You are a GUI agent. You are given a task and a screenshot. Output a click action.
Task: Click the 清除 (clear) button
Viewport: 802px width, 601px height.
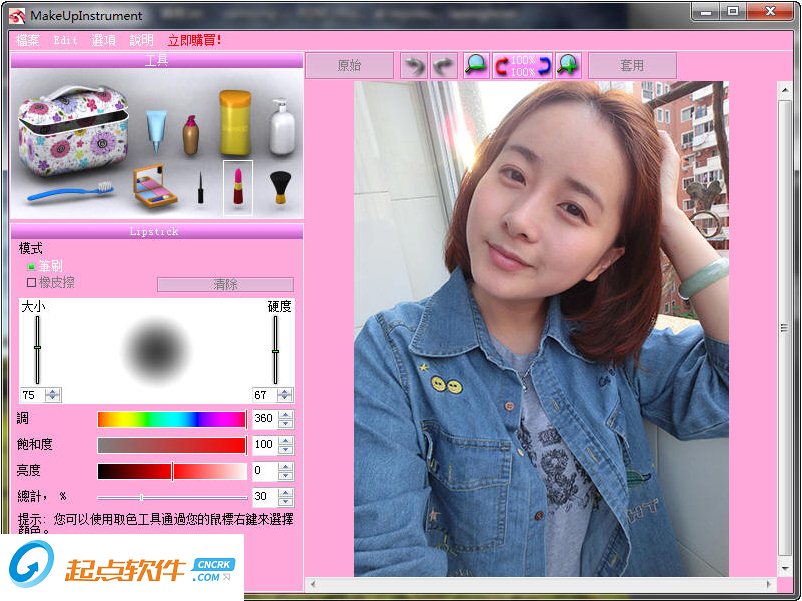coord(224,284)
